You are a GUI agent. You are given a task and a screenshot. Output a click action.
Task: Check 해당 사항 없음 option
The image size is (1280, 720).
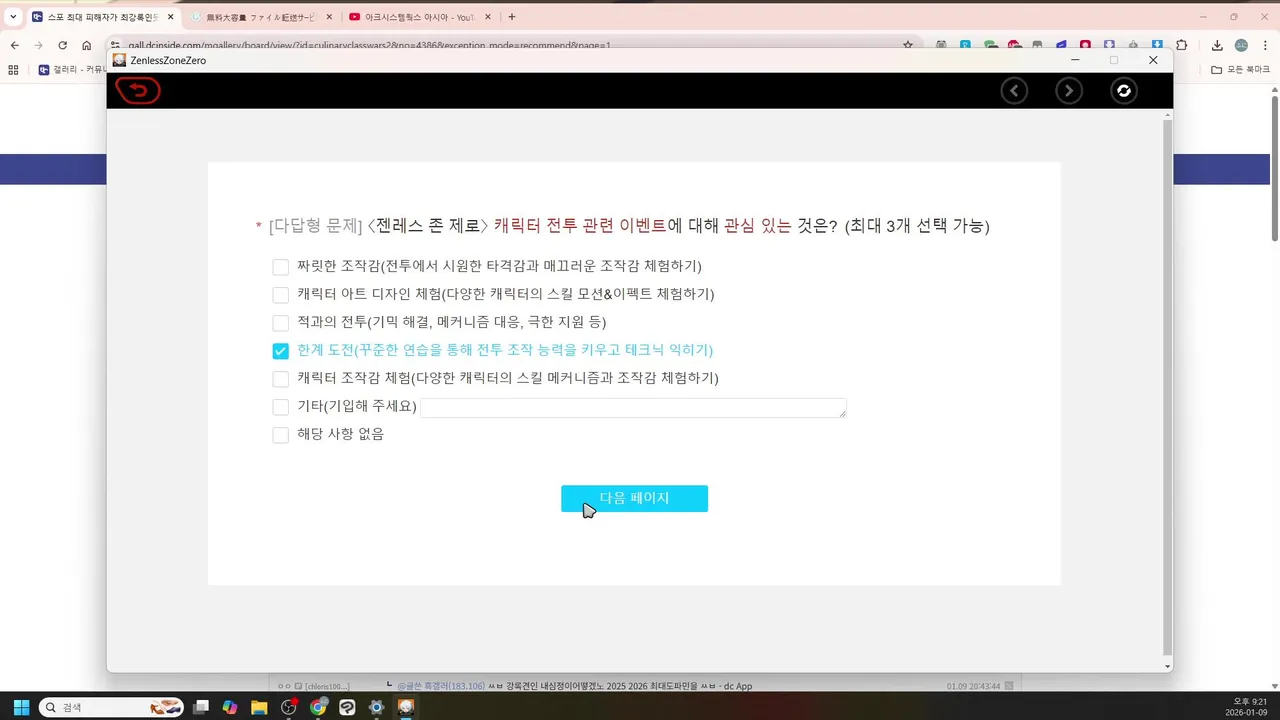[x=280, y=435]
